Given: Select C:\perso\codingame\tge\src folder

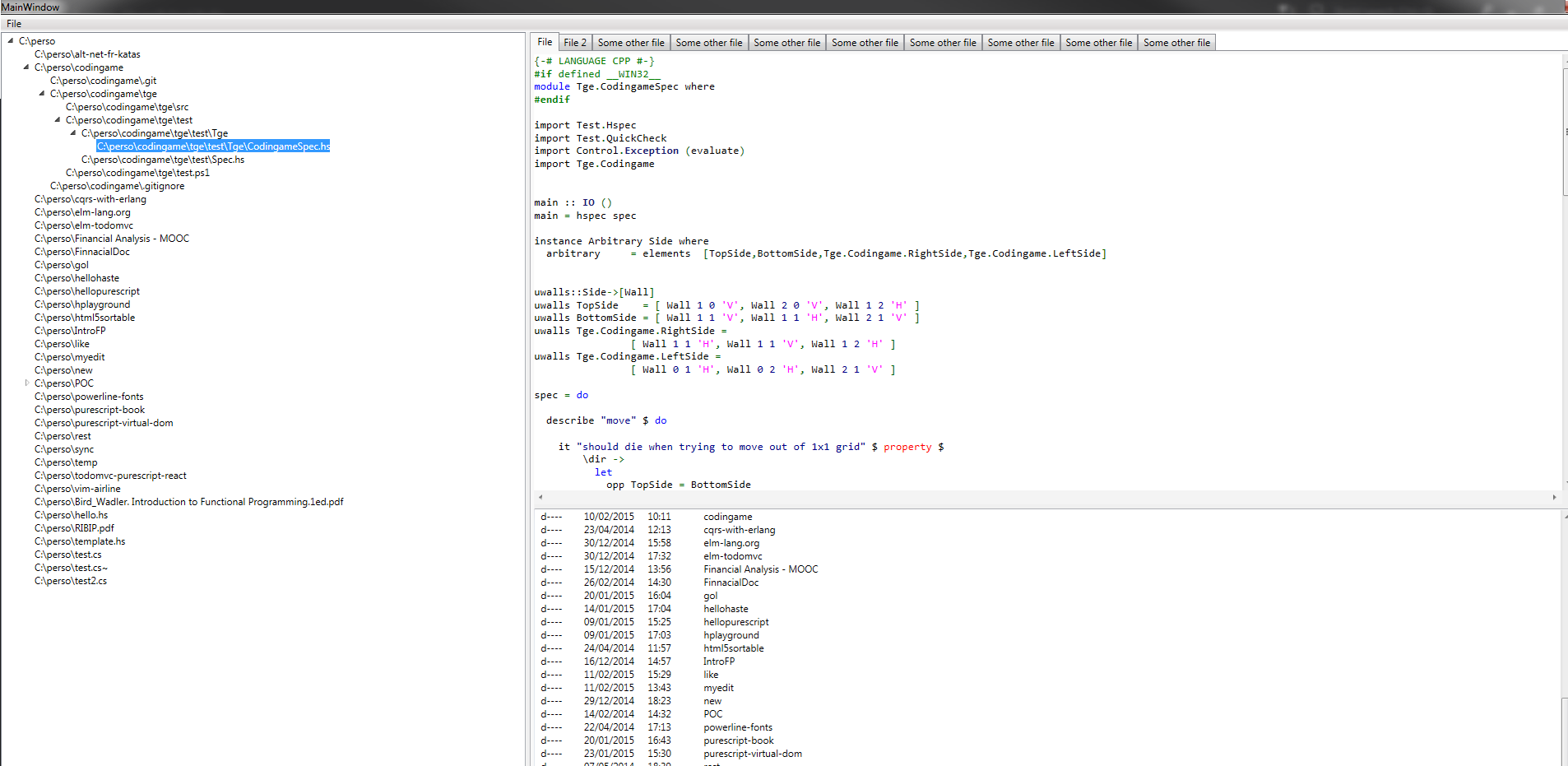Looking at the screenshot, I should (x=127, y=107).
